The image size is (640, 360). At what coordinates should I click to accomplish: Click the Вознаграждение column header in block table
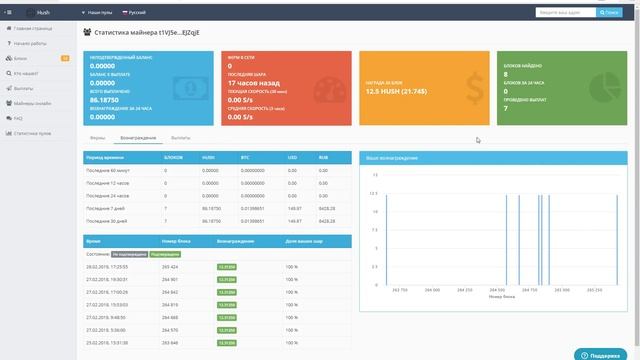pyautogui.click(x=236, y=241)
